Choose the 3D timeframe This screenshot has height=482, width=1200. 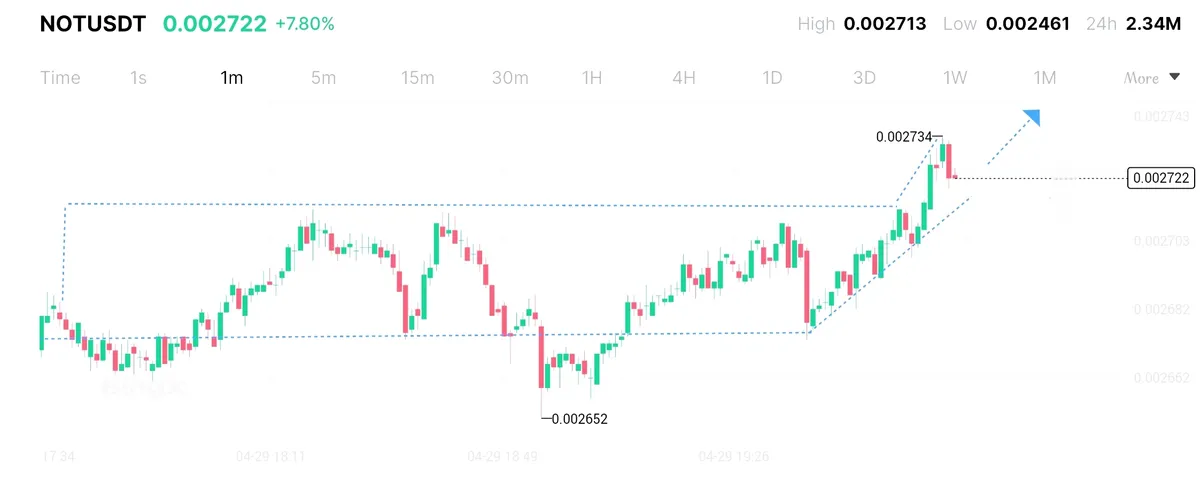pyautogui.click(x=864, y=78)
